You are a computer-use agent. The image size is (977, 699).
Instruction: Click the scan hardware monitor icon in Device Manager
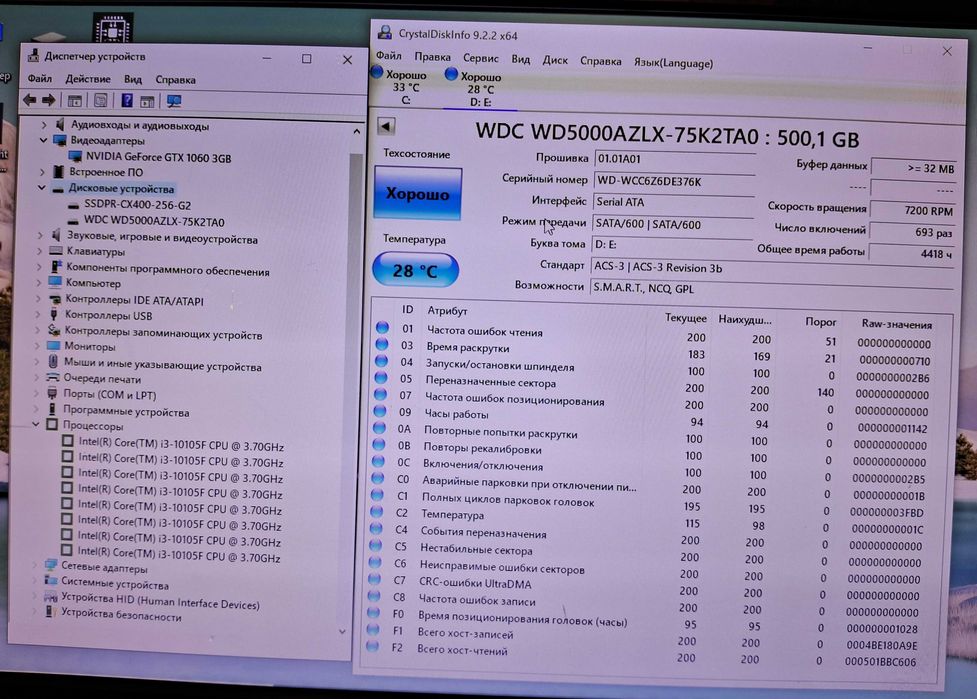174,101
